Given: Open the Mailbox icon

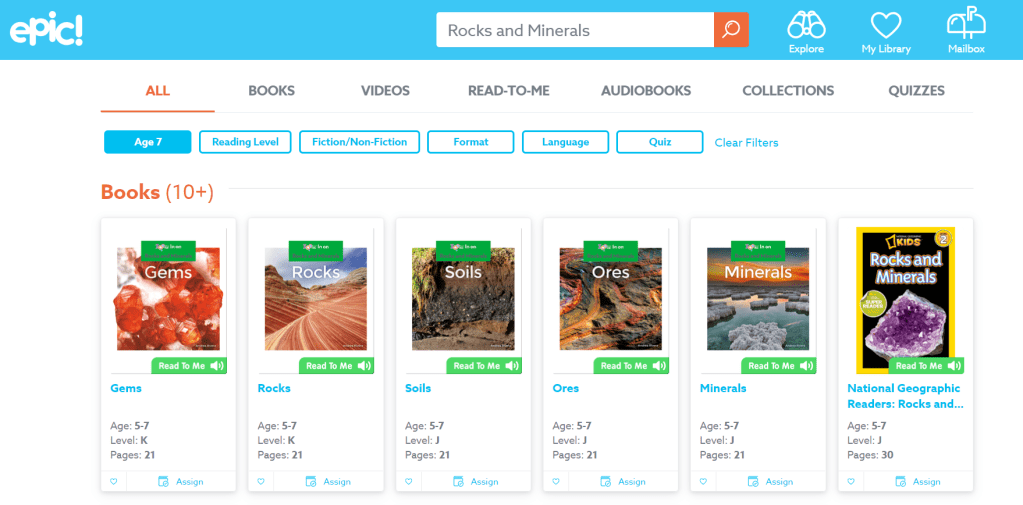Looking at the screenshot, I should tap(966, 26).
